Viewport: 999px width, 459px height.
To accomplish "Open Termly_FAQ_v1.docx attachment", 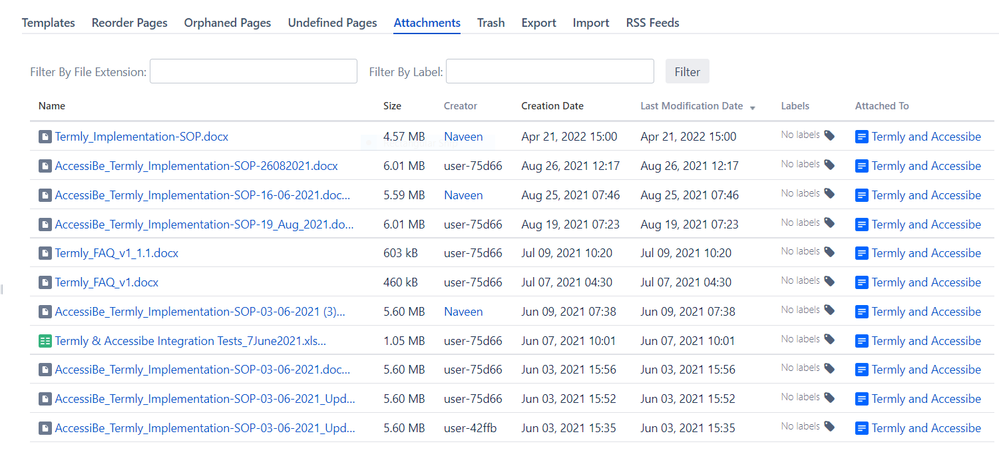I will pyautogui.click(x=106, y=282).
